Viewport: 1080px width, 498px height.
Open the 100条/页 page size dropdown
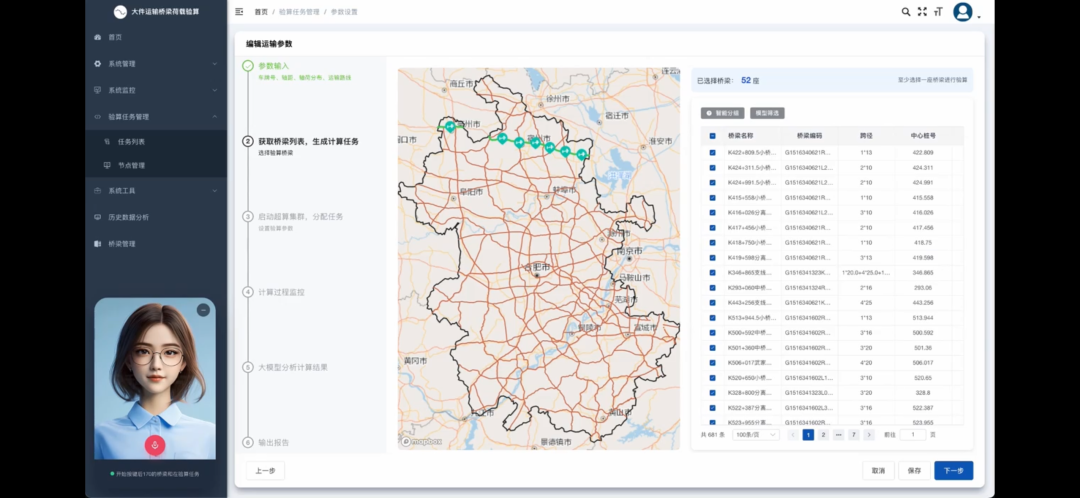(x=755, y=435)
